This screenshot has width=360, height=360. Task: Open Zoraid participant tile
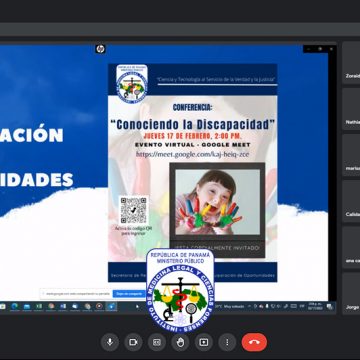(351, 63)
